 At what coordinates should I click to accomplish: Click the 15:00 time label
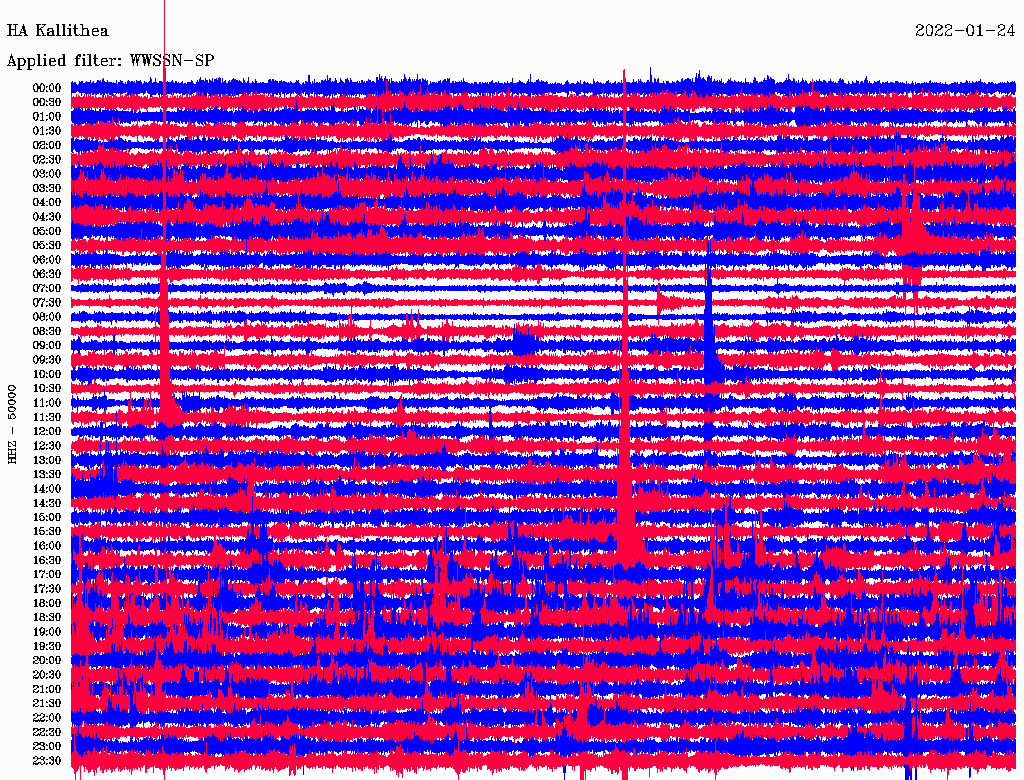point(46,517)
